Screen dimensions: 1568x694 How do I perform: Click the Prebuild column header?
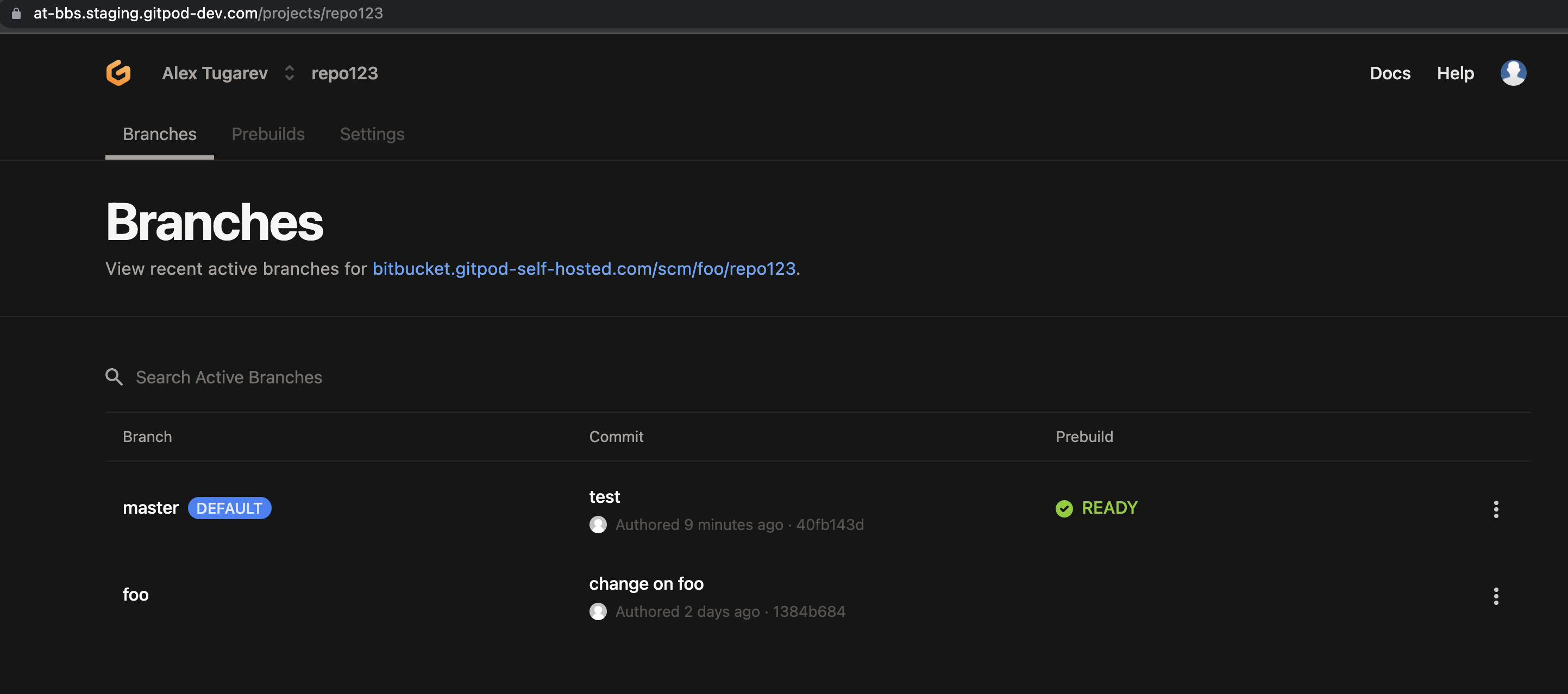[x=1084, y=437]
